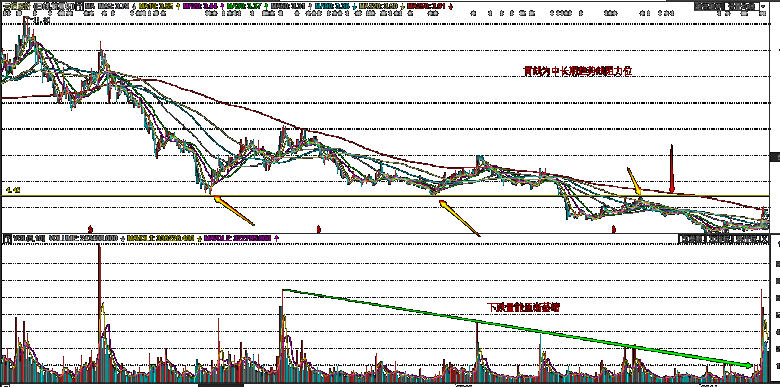Click the red volume annotation text

[523, 307]
